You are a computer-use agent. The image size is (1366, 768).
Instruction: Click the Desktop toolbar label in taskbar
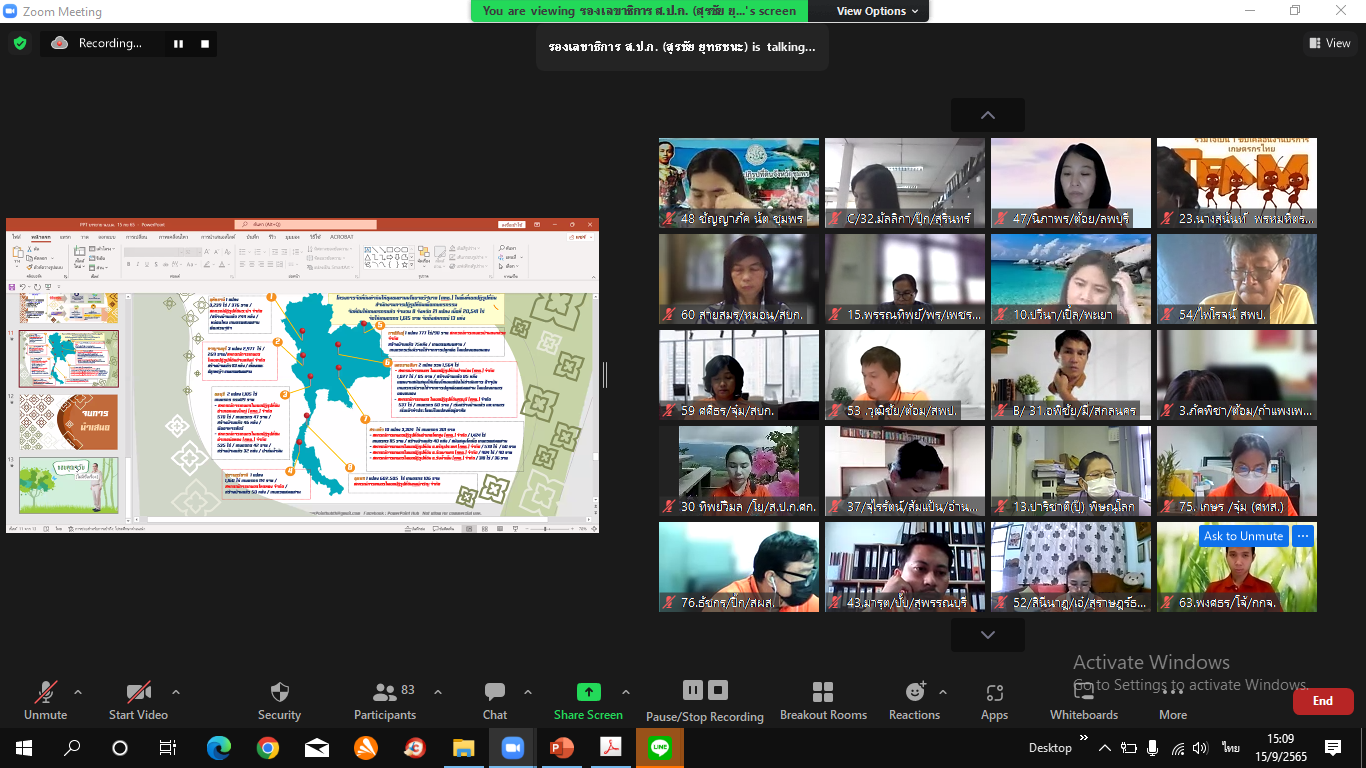1050,747
